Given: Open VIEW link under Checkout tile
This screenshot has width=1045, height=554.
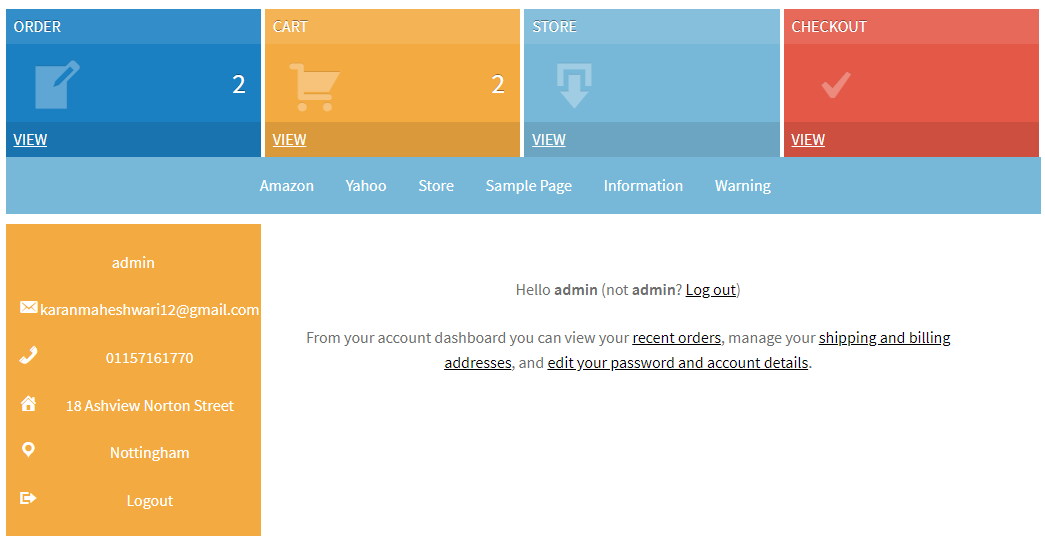Looking at the screenshot, I should [x=808, y=140].
